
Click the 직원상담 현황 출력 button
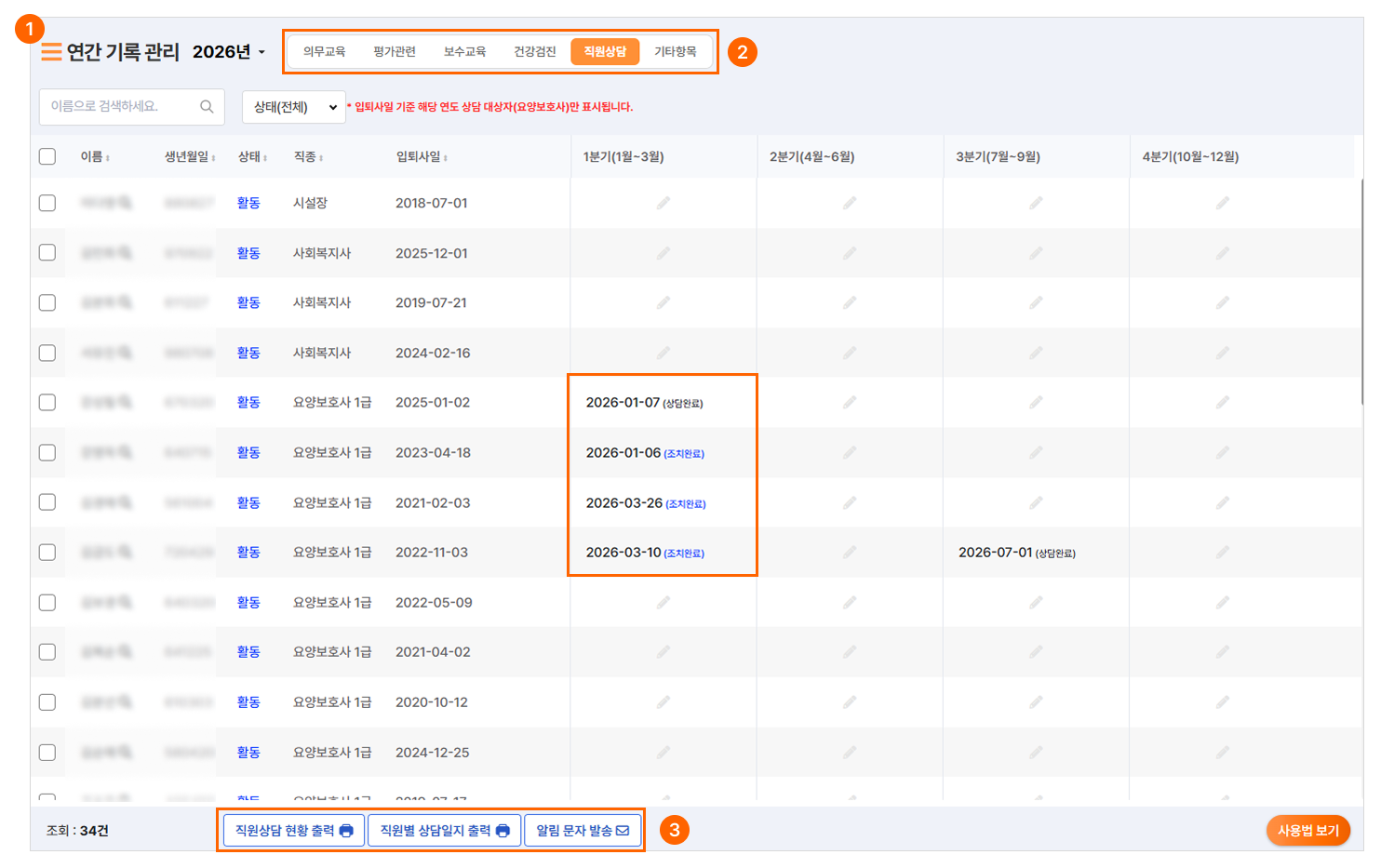294,830
